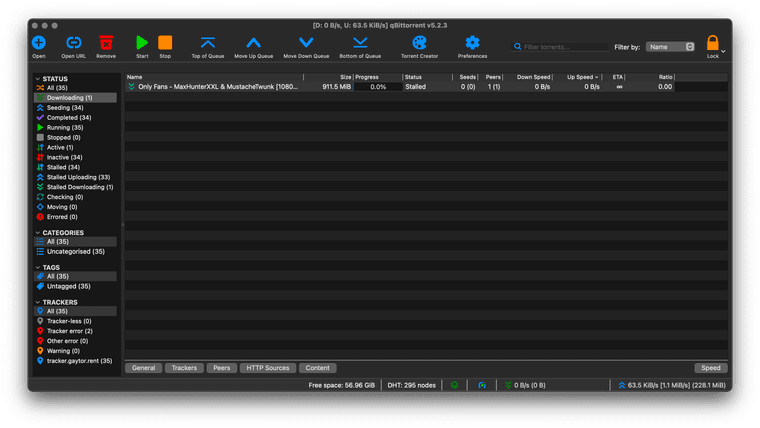Screen dimensions: 760x428
Task: Move torrent to Top of Queue
Action: point(208,43)
